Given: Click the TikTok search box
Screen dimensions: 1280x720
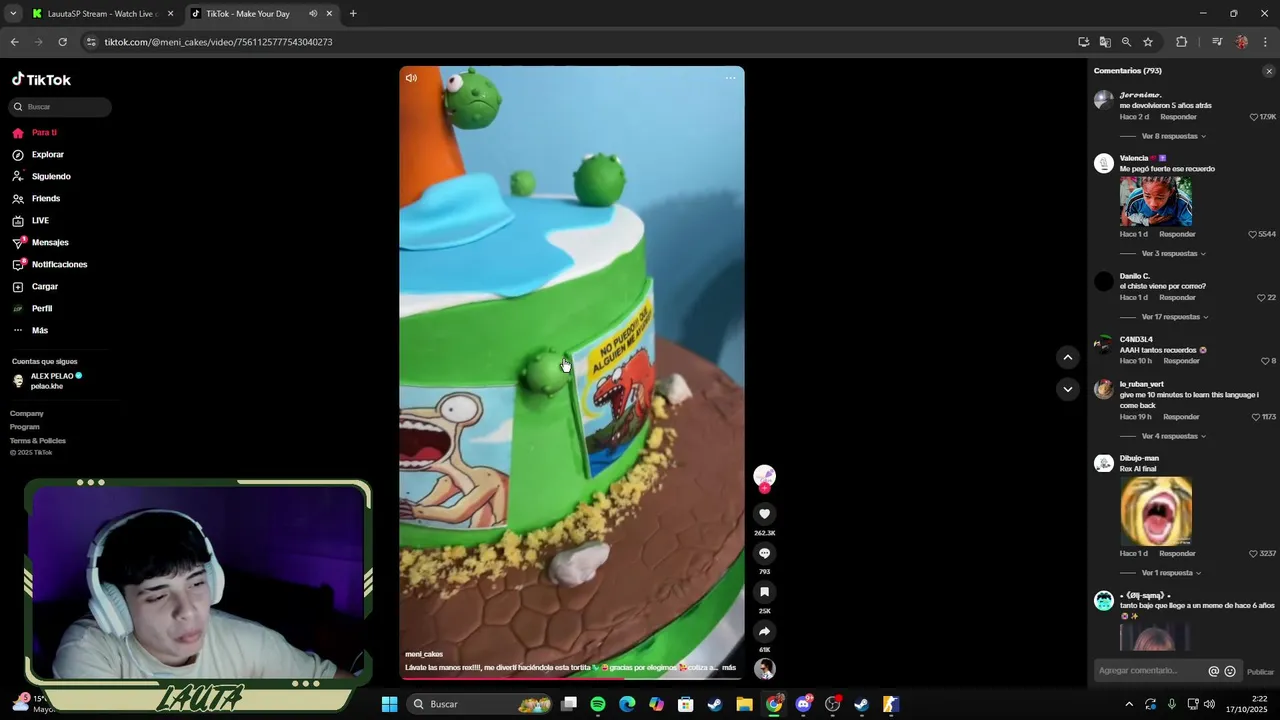Looking at the screenshot, I should 61,107.
